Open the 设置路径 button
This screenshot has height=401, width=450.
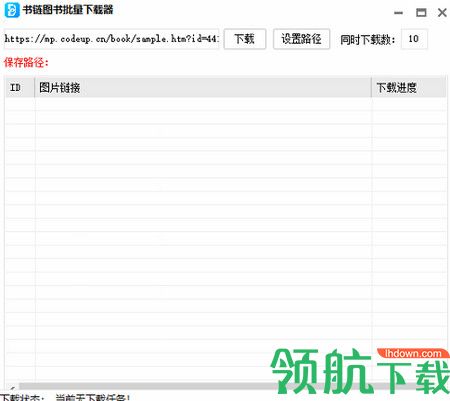click(x=301, y=39)
